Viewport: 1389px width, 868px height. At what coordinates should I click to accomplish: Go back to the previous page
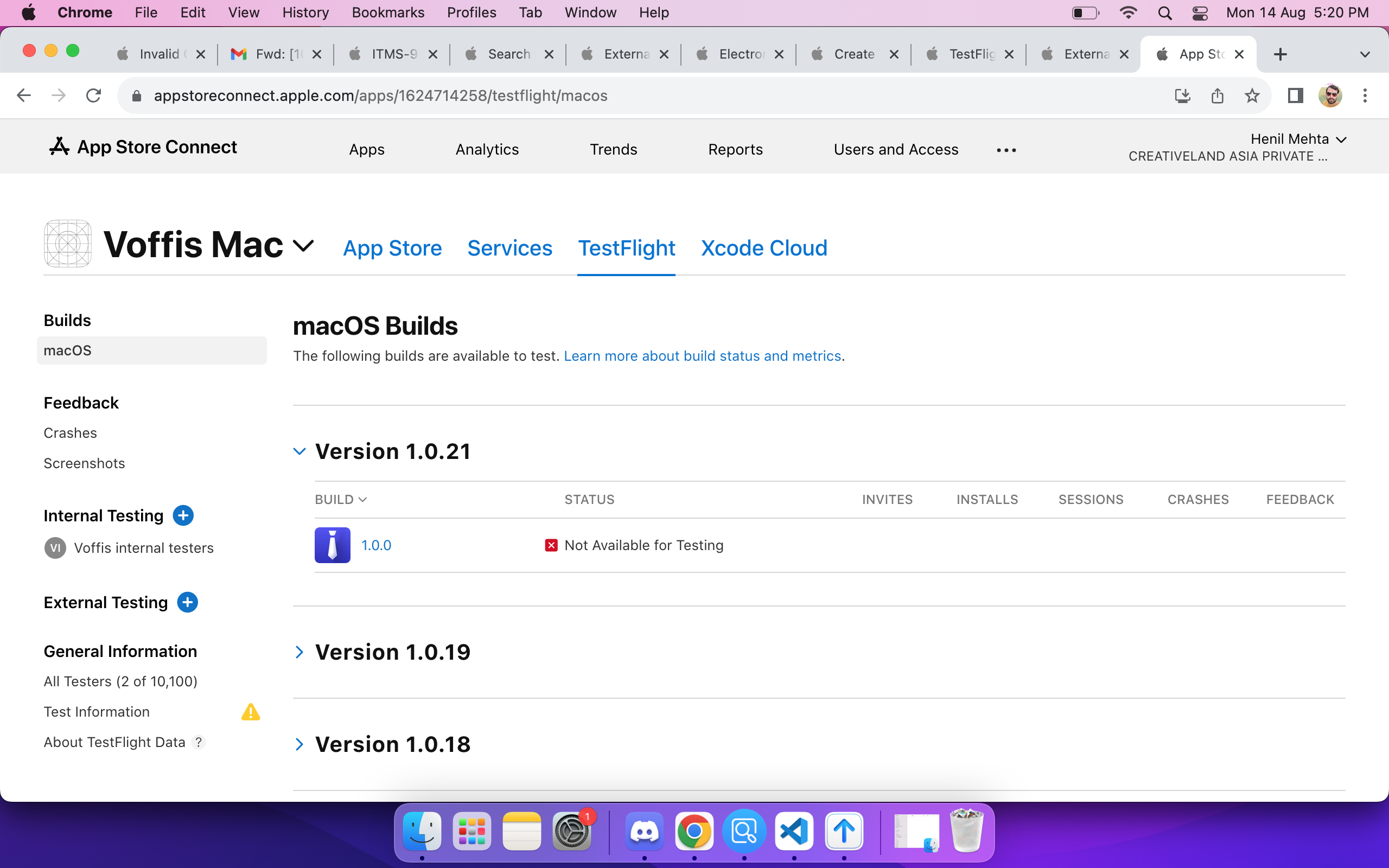click(x=23, y=95)
